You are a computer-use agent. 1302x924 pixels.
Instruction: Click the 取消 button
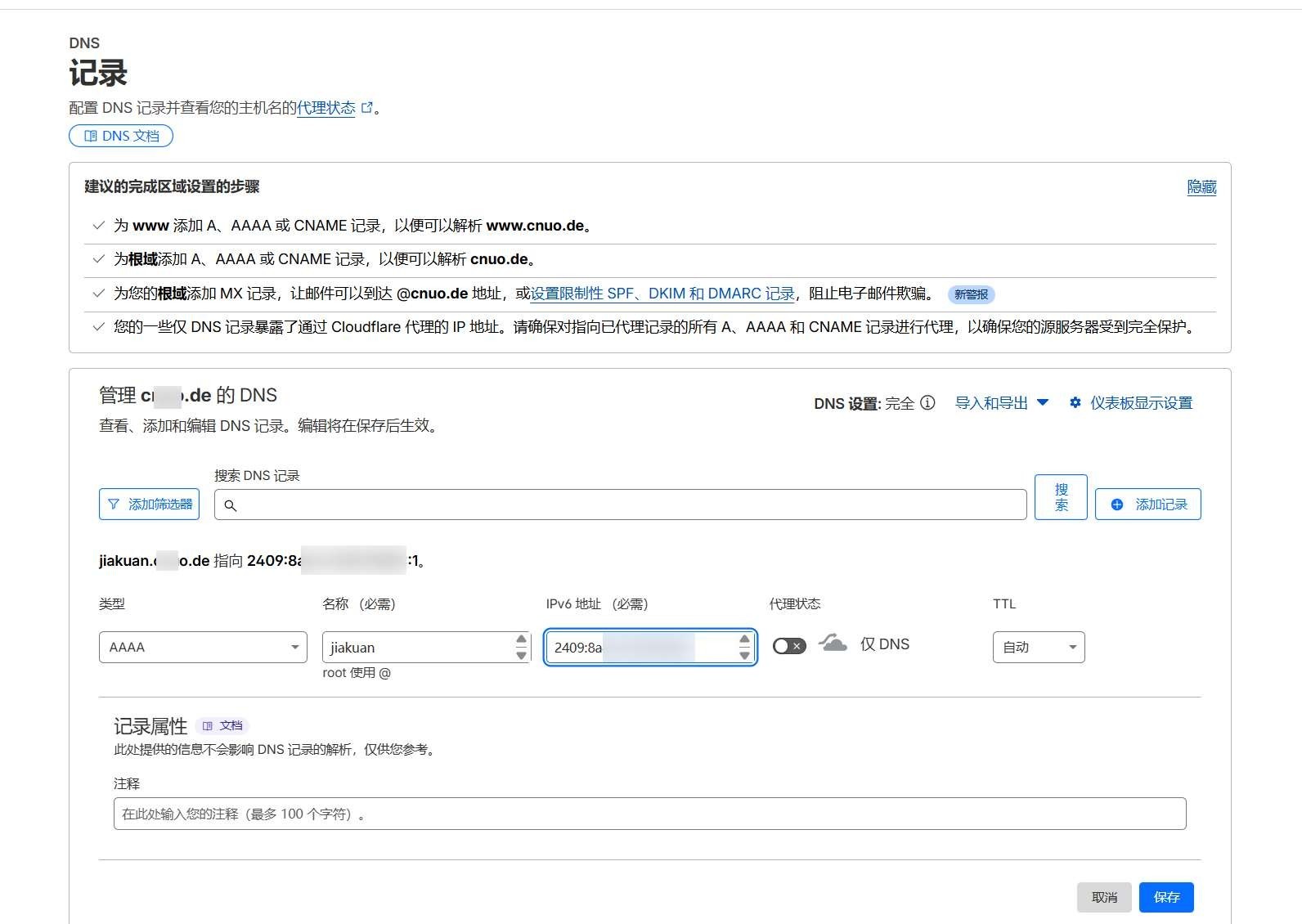(x=1104, y=897)
